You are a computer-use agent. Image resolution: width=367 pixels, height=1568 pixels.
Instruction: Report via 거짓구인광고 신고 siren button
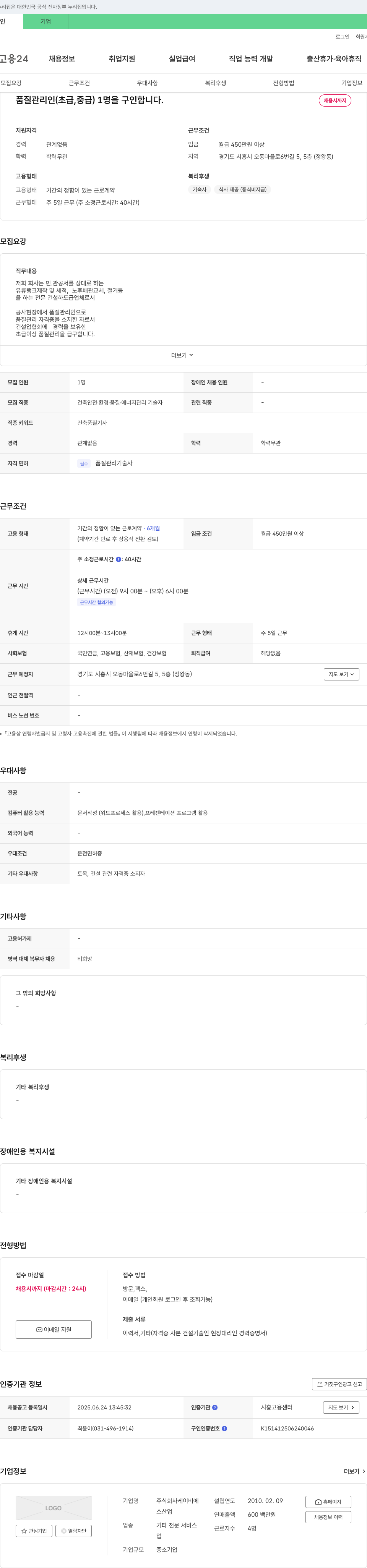[x=339, y=1383]
